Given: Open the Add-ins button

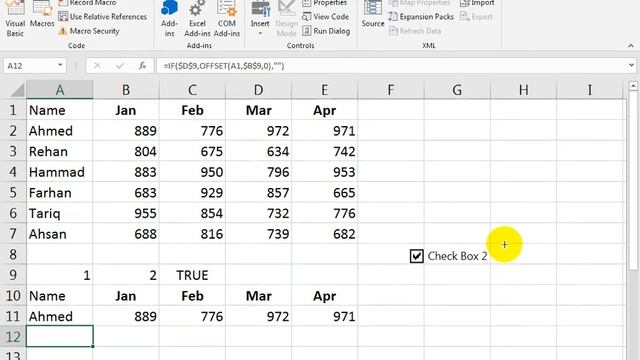Looking at the screenshot, I should 169,19.
